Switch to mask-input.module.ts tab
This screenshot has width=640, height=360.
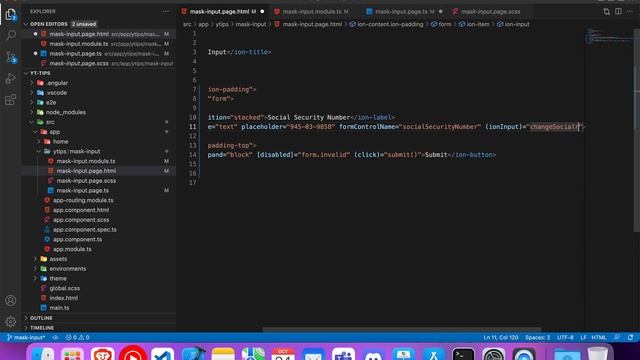click(312, 11)
